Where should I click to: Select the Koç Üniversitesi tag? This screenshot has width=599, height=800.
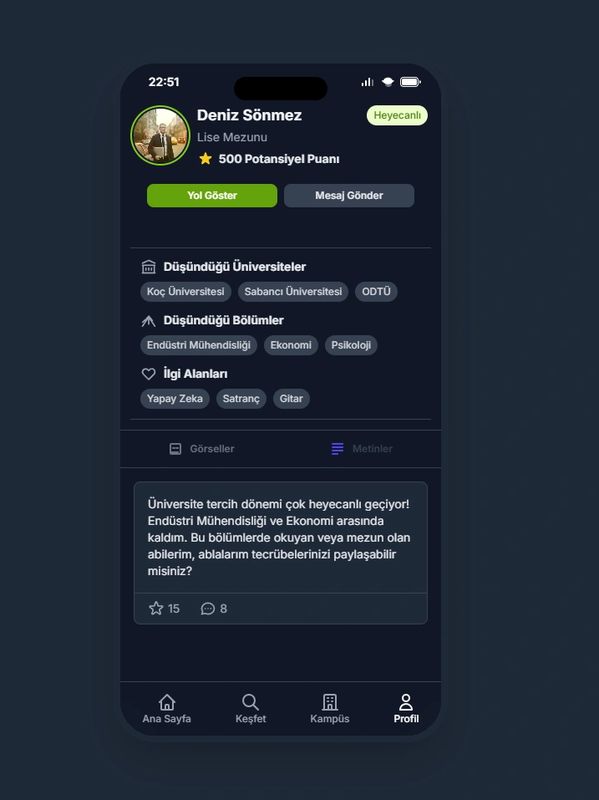tap(186, 291)
